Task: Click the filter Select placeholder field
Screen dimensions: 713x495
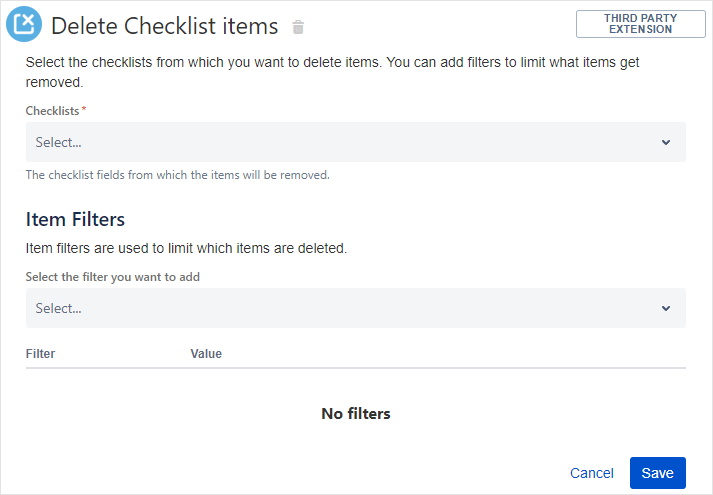Action: 340,309
